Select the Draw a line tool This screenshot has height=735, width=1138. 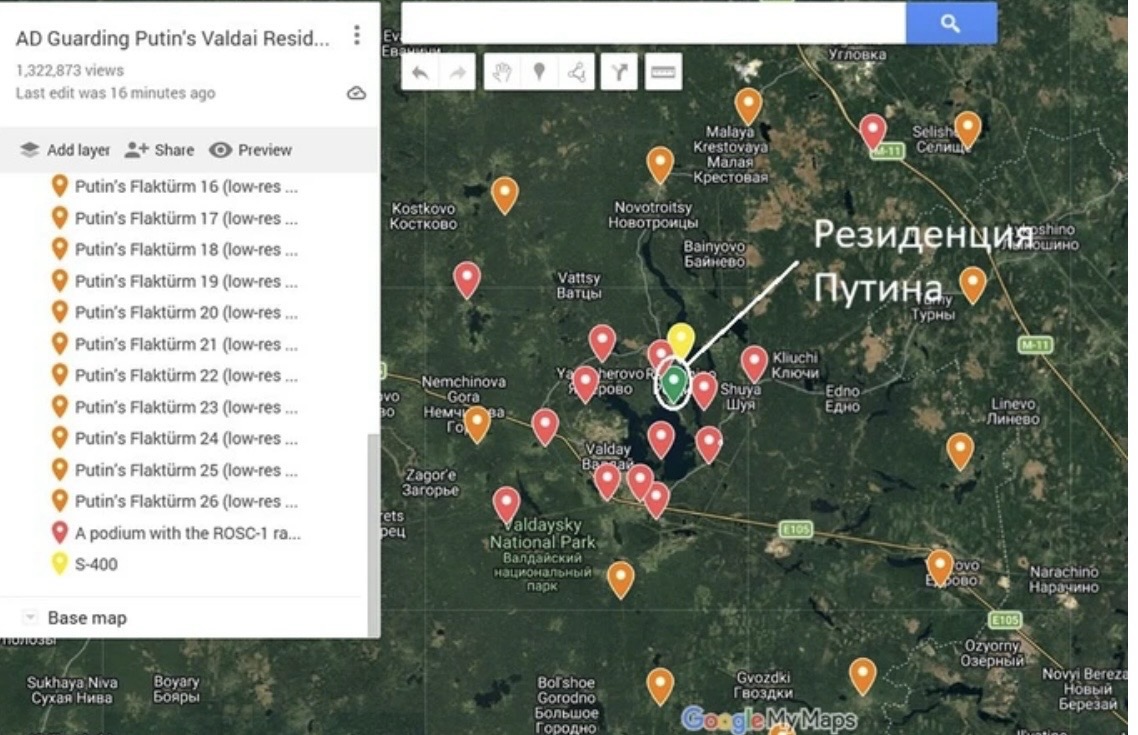pos(576,72)
